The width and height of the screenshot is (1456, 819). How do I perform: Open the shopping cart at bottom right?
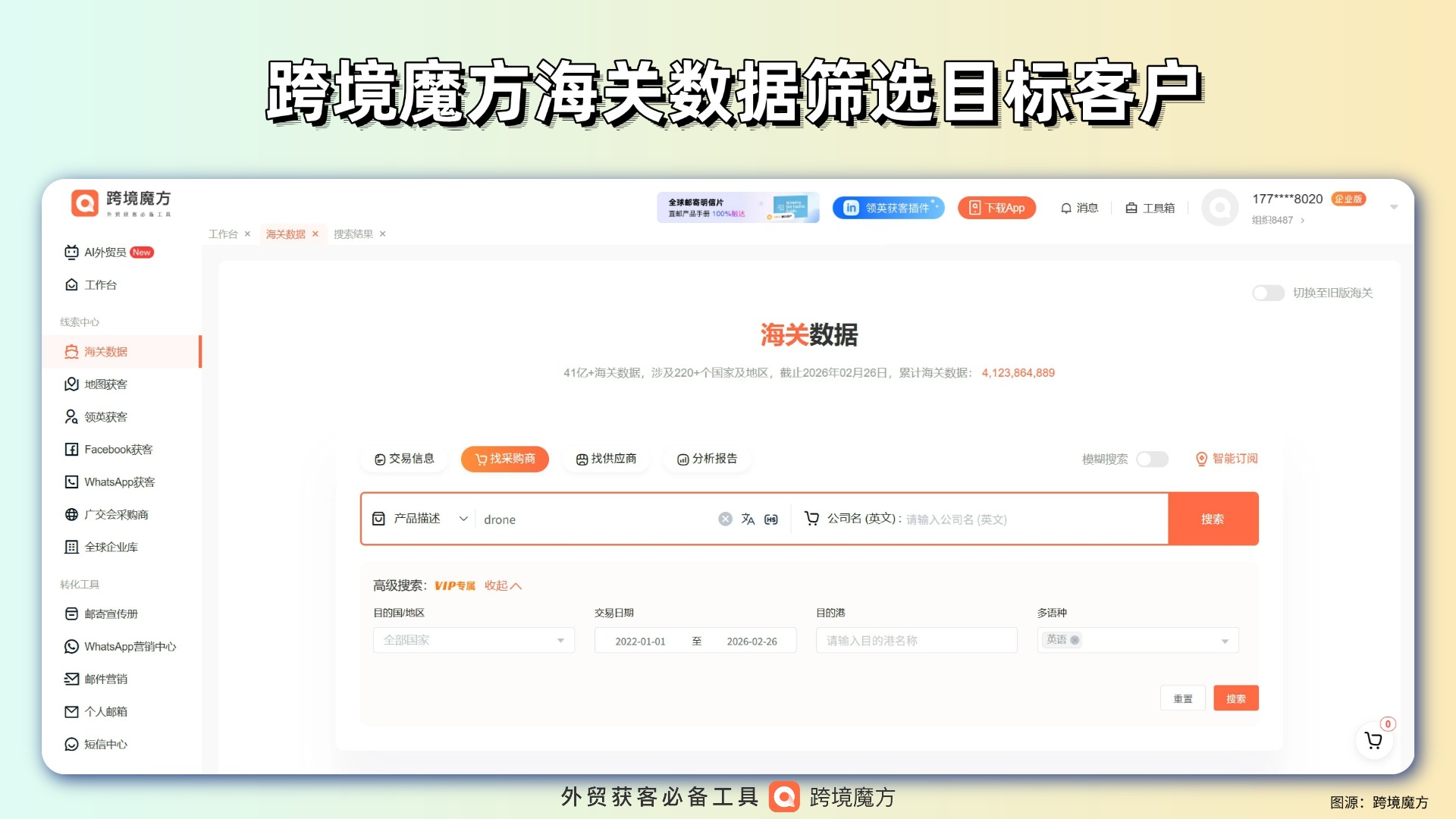[1373, 741]
